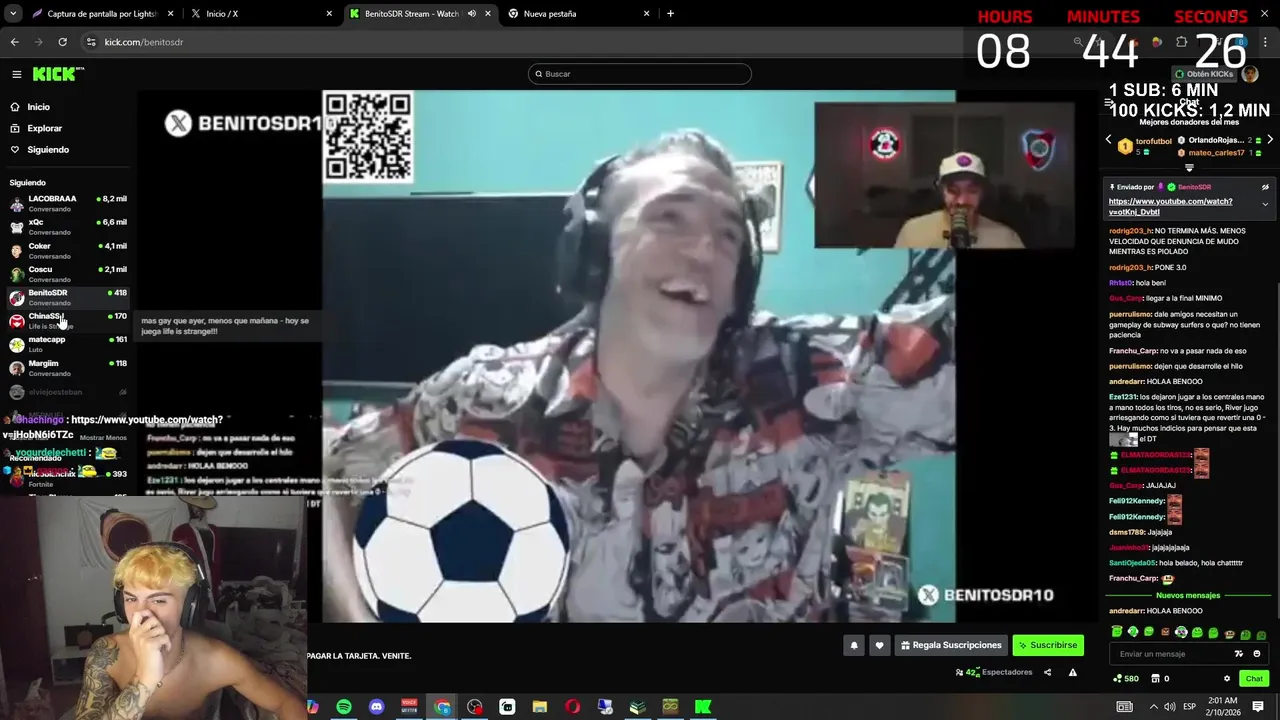
Task: Jump to Nuevos mensajes in chat
Action: point(1188,595)
